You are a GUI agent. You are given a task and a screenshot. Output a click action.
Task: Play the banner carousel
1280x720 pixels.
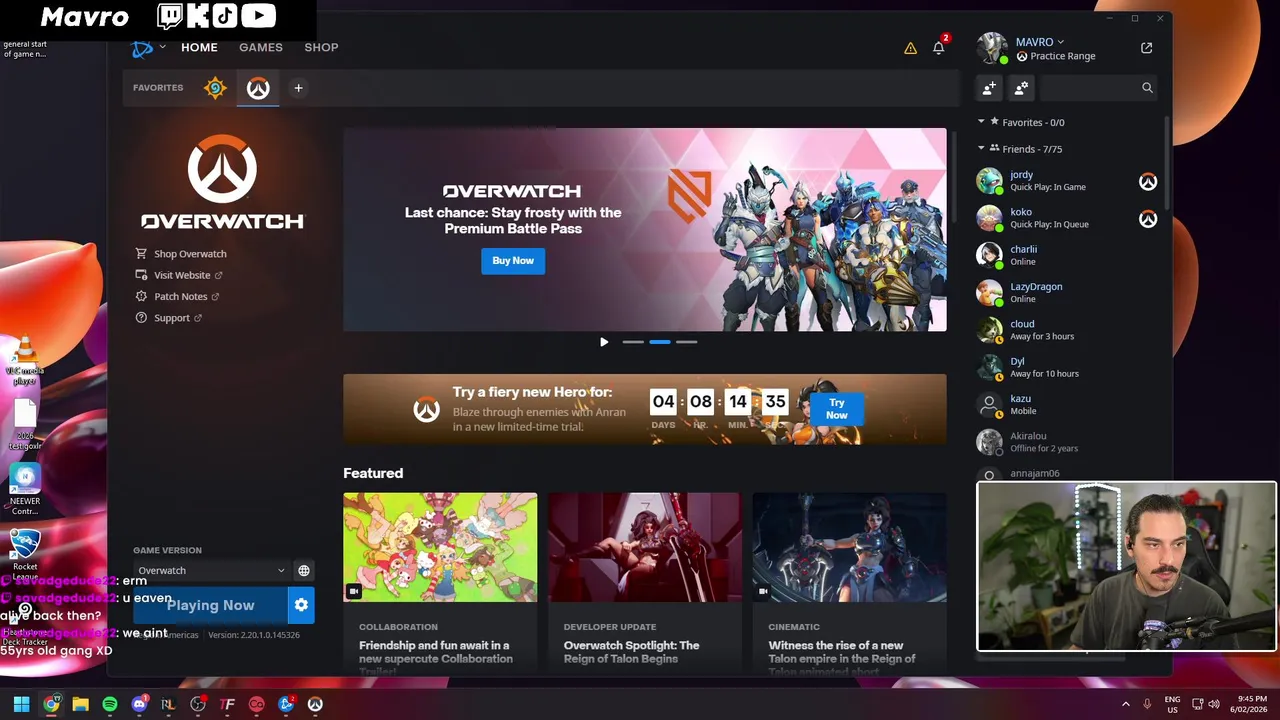pos(604,342)
